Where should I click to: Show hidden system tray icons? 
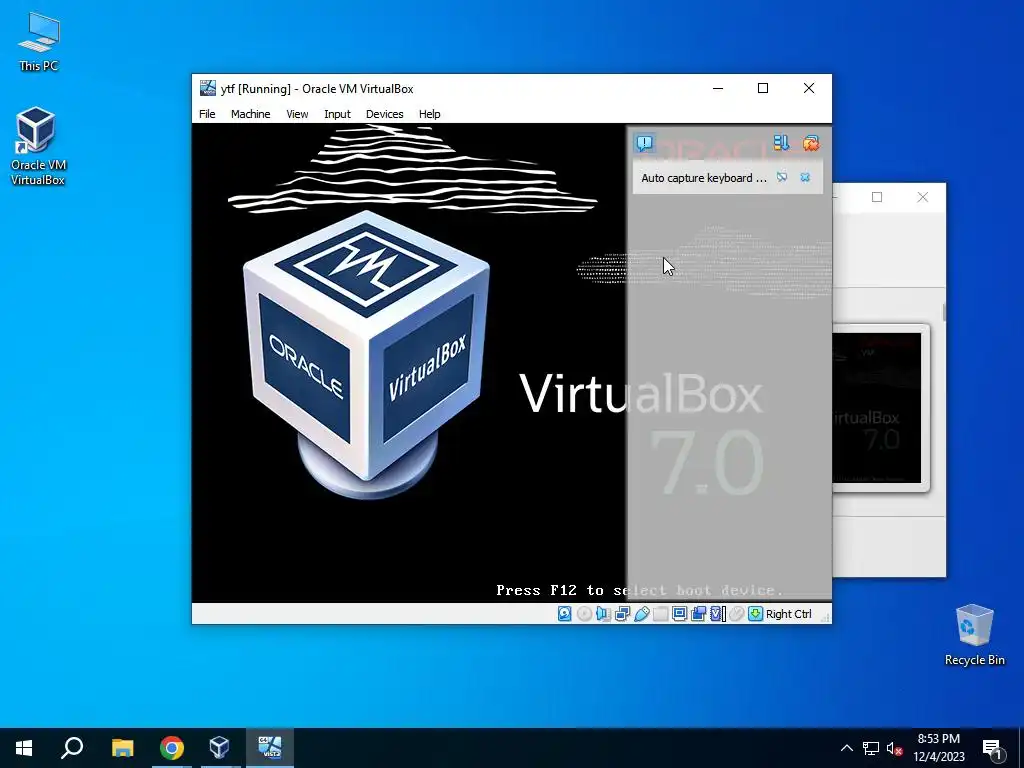(x=846, y=748)
